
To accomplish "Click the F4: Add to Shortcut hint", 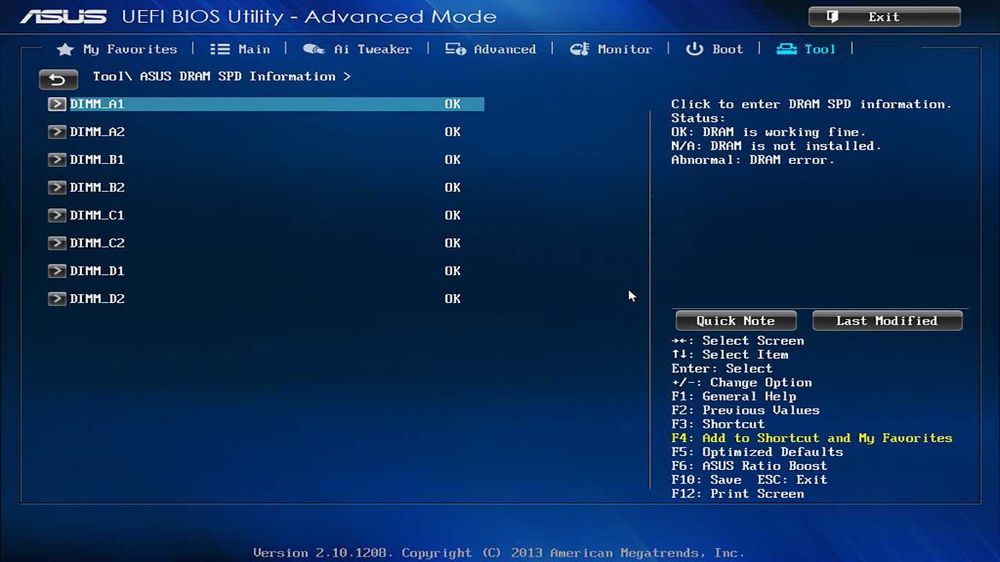I will coord(811,438).
